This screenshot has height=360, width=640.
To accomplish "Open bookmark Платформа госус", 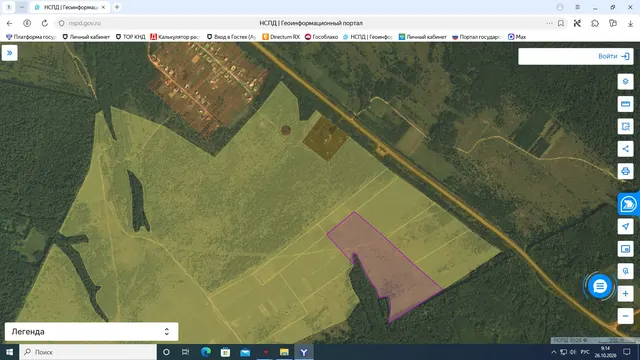I will point(31,37).
